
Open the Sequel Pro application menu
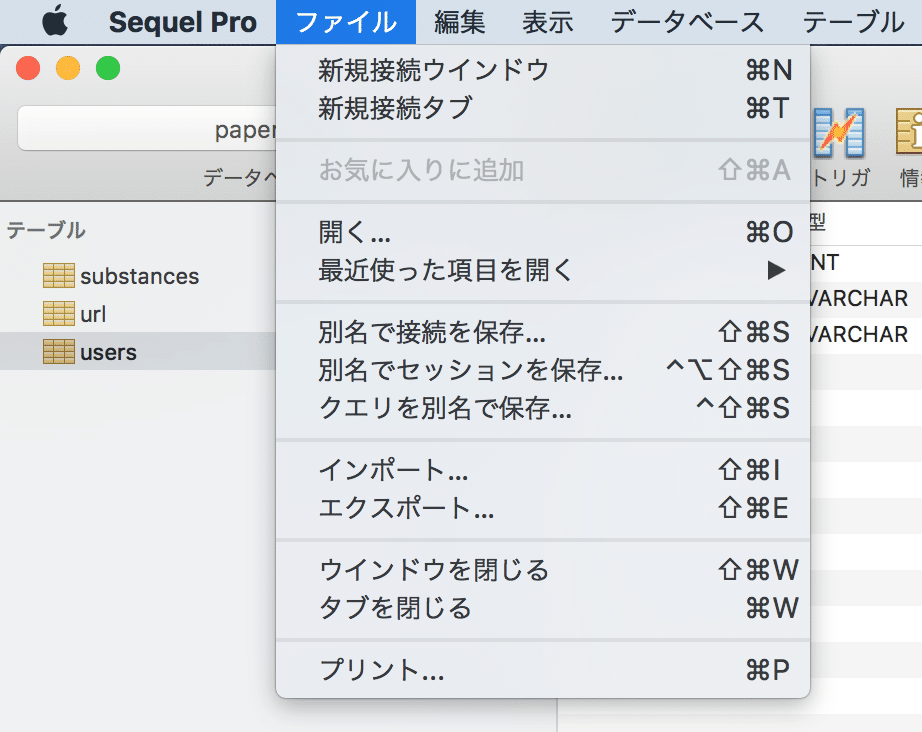182,22
